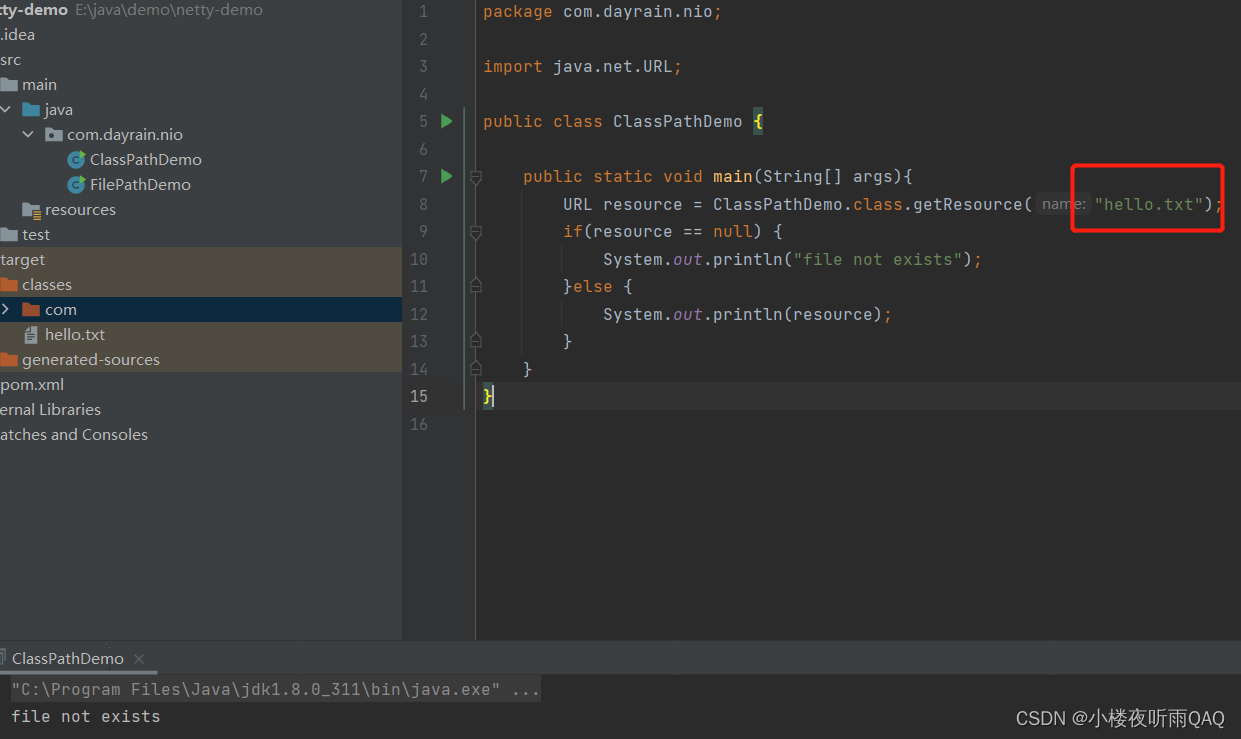
Task: Click if(resource == null) condition
Action: coord(672,232)
